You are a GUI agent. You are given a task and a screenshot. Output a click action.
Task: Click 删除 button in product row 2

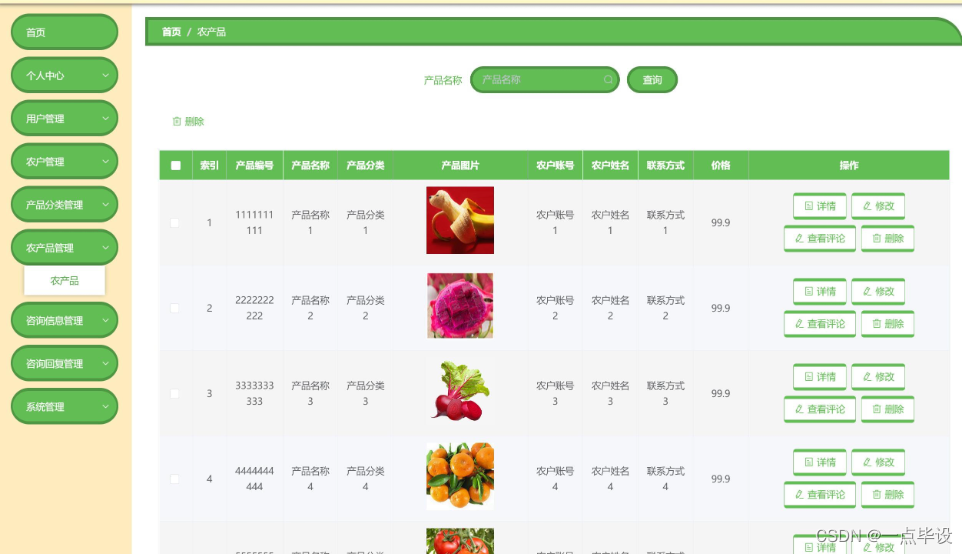point(887,324)
